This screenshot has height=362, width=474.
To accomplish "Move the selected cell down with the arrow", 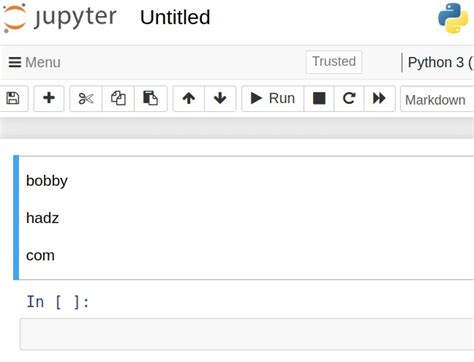I will (220, 99).
